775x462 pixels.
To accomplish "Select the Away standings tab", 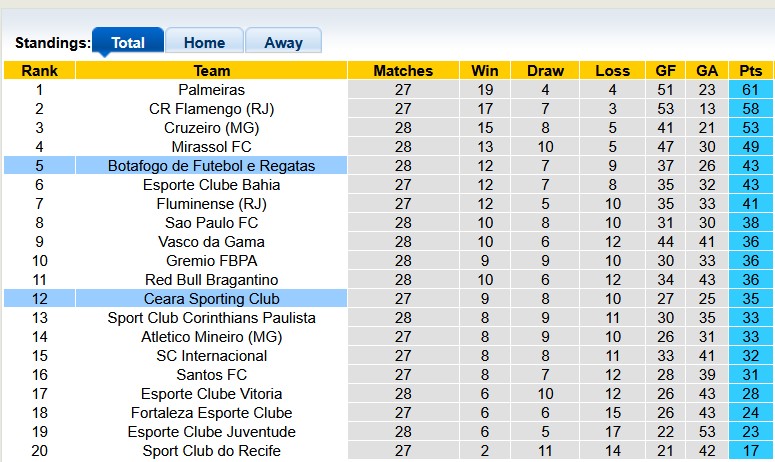I will [283, 43].
